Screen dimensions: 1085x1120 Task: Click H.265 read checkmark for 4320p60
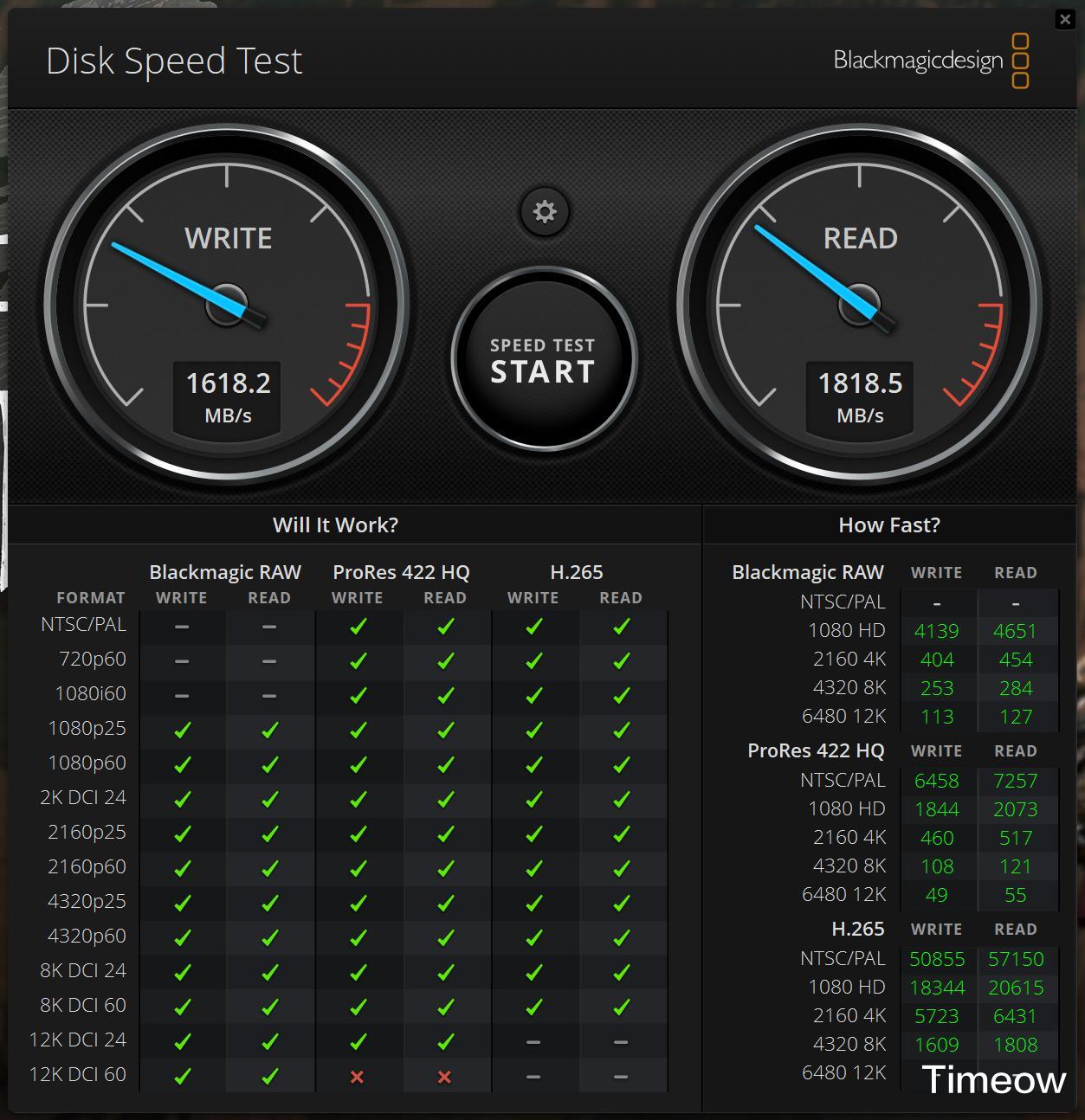coord(621,937)
